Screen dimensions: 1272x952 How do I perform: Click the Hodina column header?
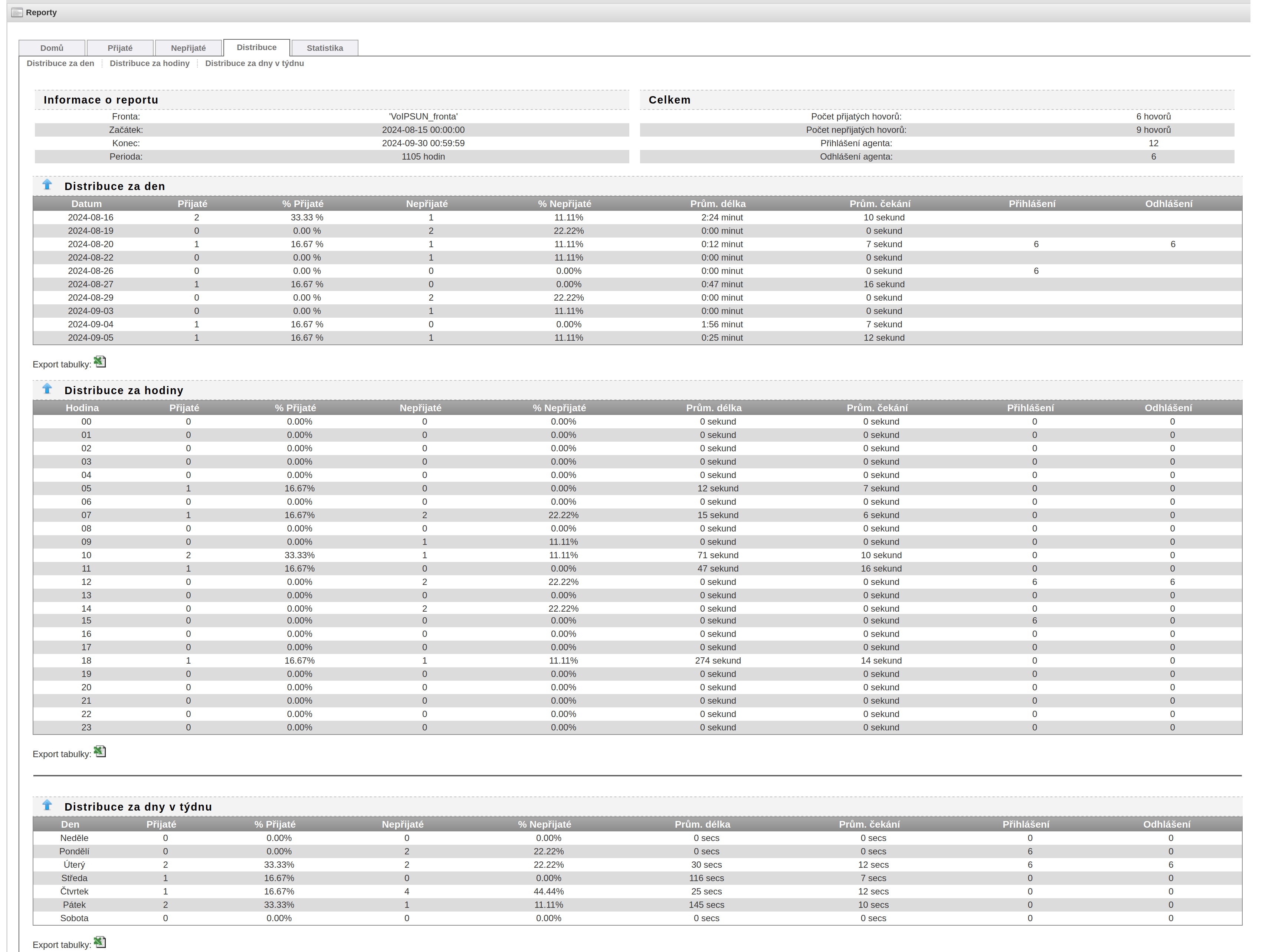(x=82, y=408)
